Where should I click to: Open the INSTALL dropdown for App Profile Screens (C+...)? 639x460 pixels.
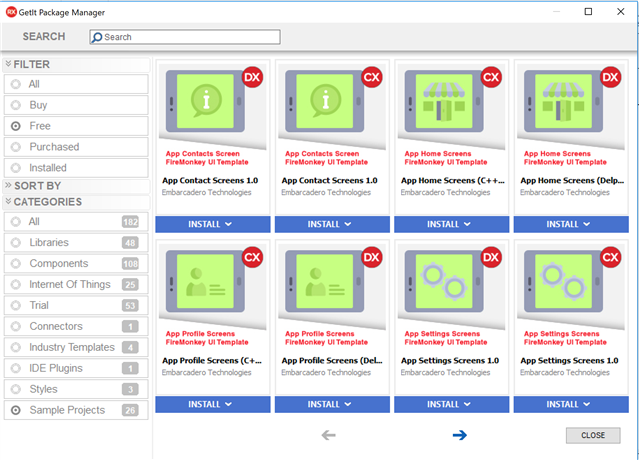pyautogui.click(x=213, y=404)
